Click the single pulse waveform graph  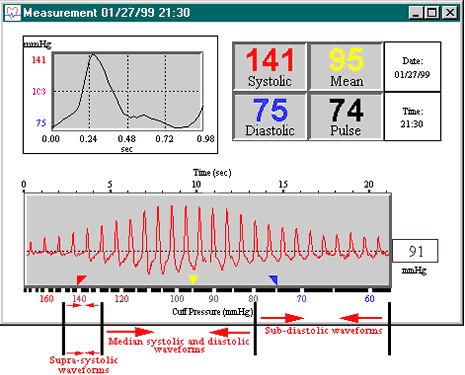(127, 91)
